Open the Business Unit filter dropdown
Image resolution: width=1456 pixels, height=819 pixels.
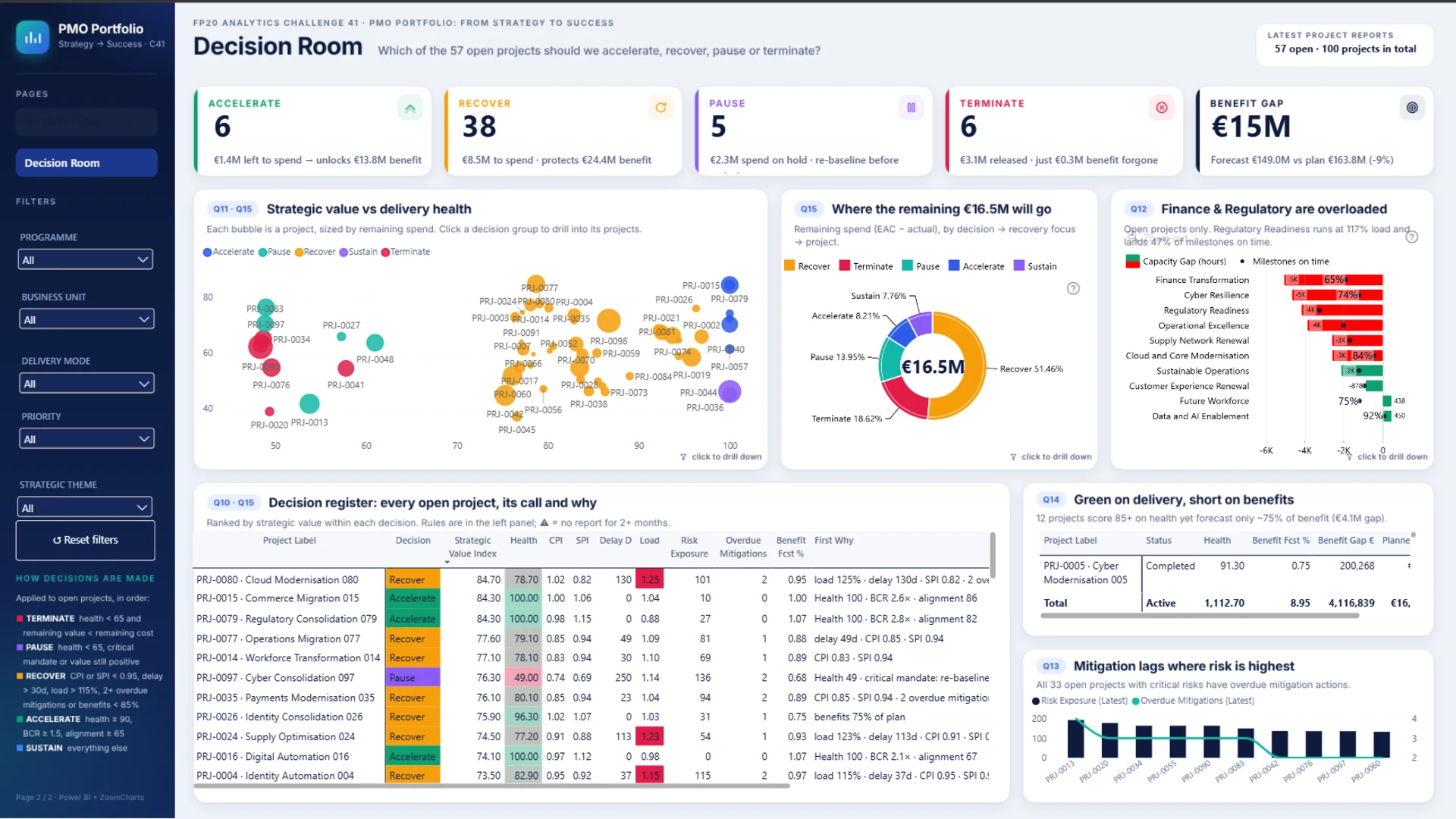[86, 319]
